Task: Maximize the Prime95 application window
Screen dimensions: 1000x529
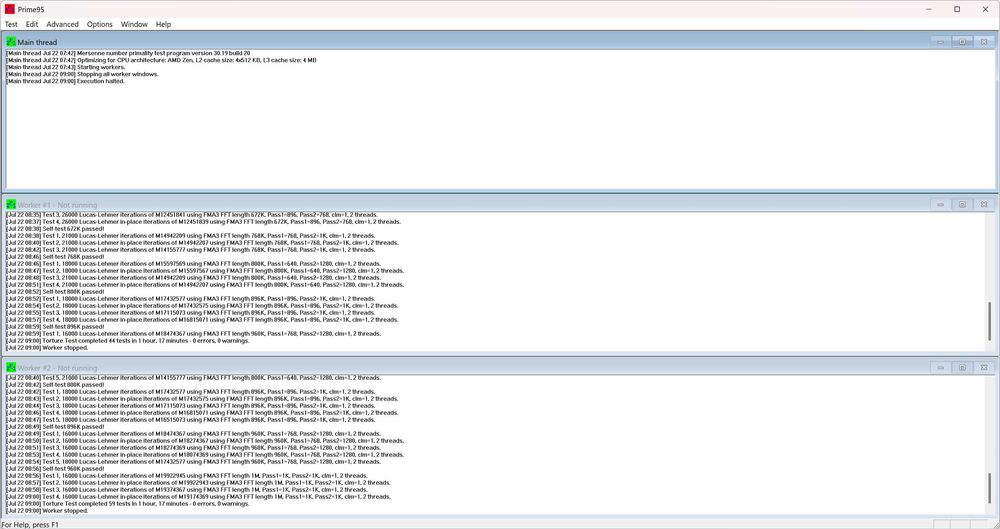Action: coord(957,9)
